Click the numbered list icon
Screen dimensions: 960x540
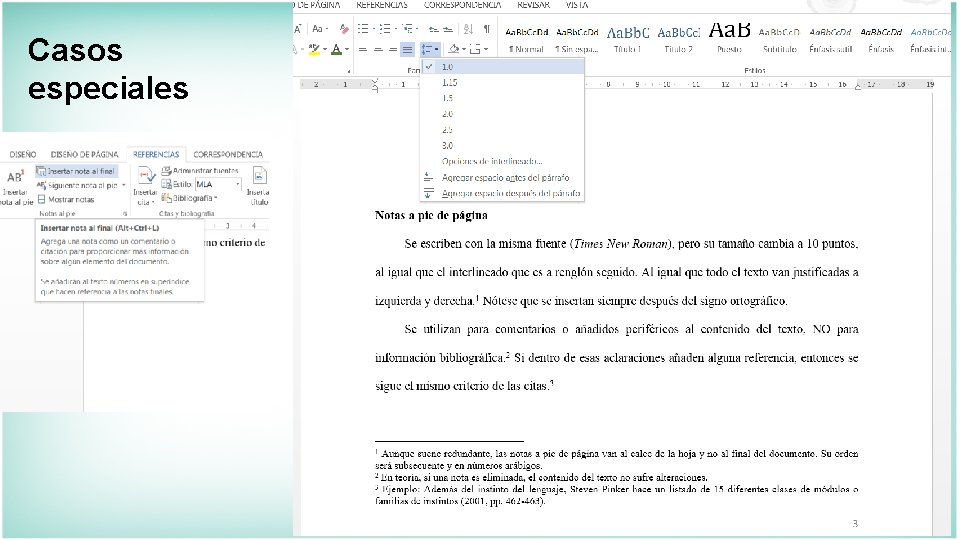click(385, 29)
